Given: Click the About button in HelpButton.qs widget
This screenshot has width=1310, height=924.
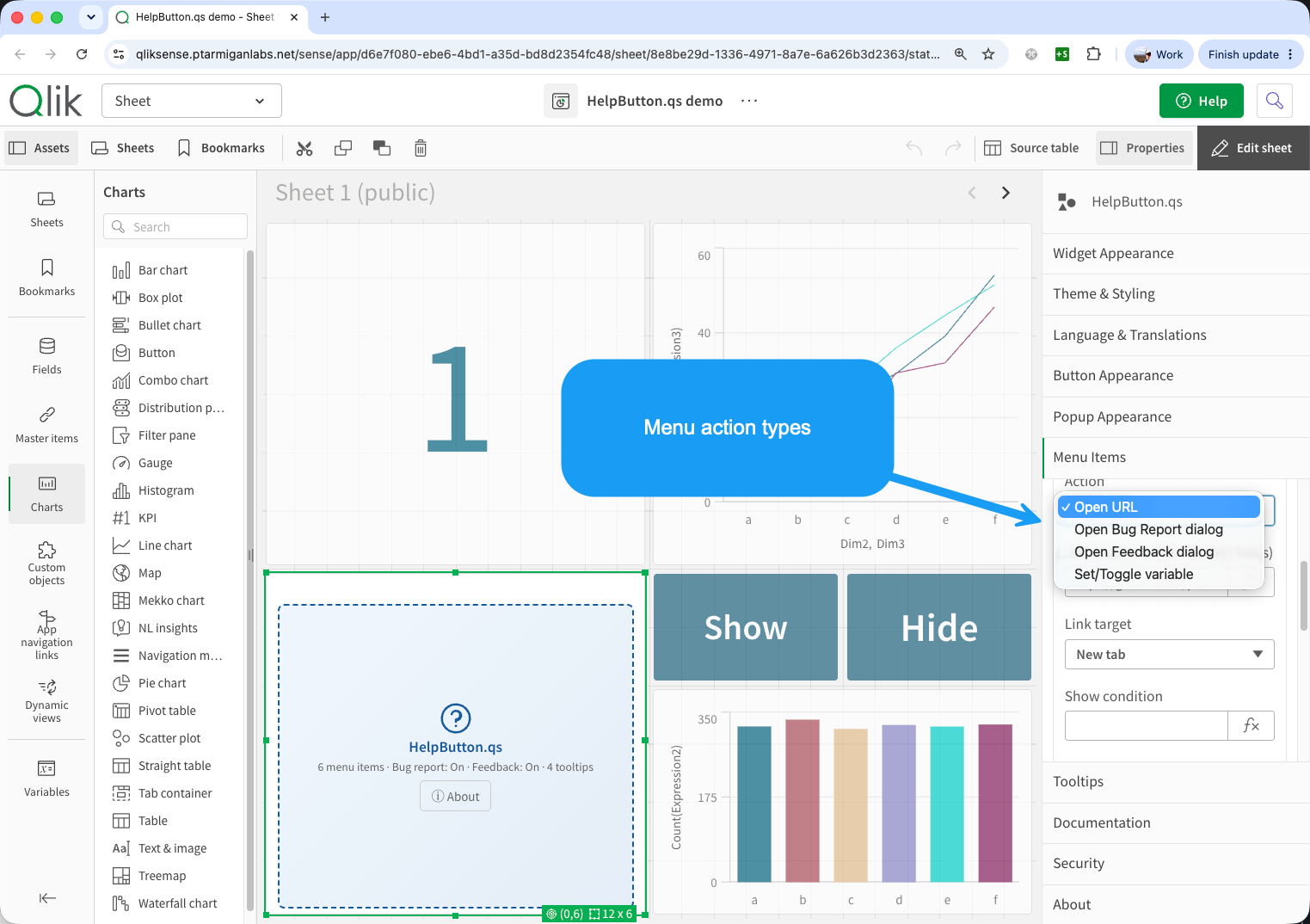Looking at the screenshot, I should [x=456, y=796].
